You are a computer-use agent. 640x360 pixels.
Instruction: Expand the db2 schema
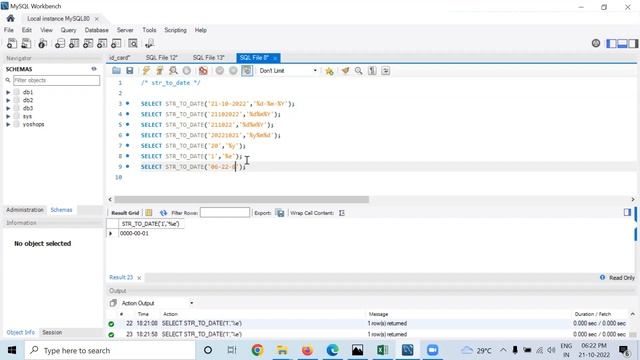click(8, 100)
